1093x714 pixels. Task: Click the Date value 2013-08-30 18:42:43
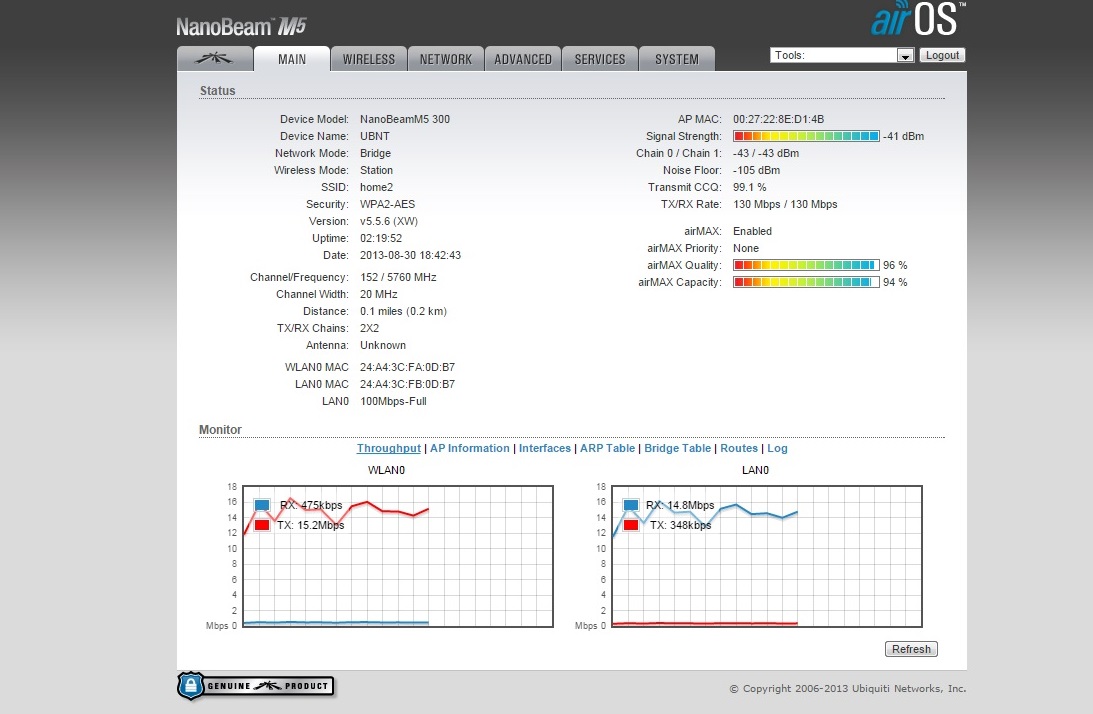(x=411, y=255)
